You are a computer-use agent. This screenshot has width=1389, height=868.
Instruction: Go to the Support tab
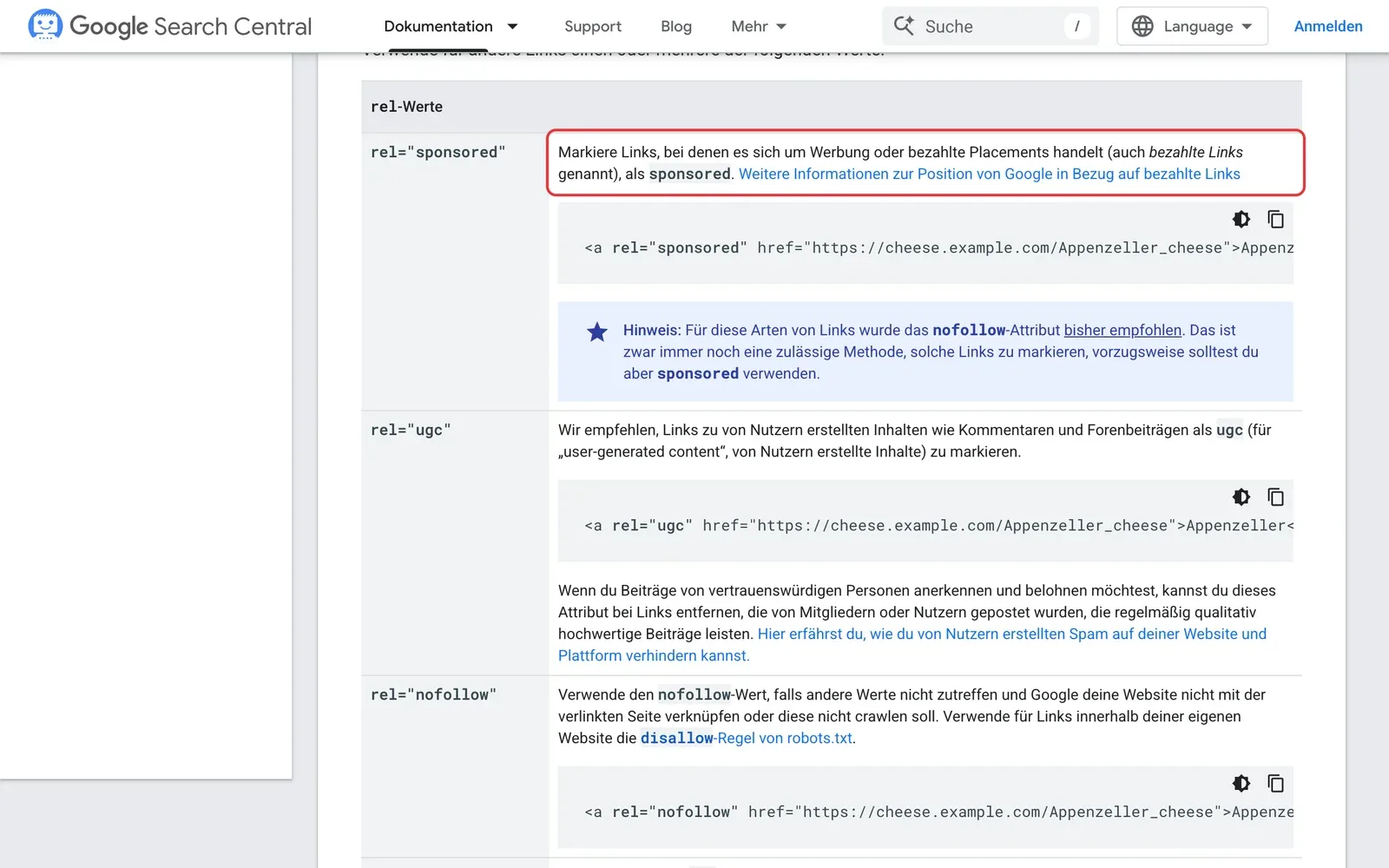tap(593, 26)
